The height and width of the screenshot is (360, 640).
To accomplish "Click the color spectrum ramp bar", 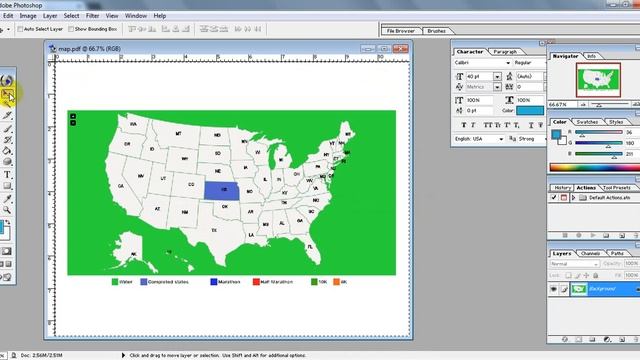I will [x=595, y=167].
